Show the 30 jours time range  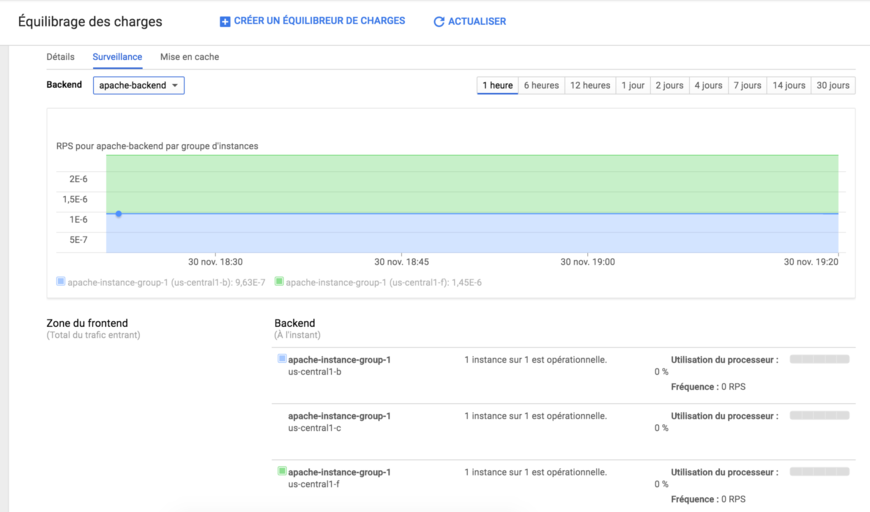[833, 85]
